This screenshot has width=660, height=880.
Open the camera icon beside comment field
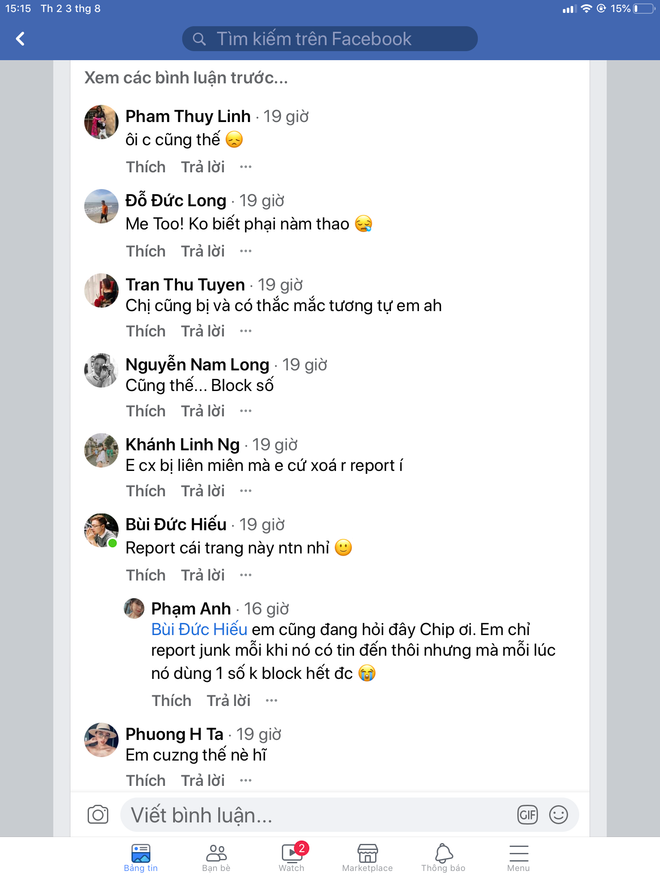point(98,815)
